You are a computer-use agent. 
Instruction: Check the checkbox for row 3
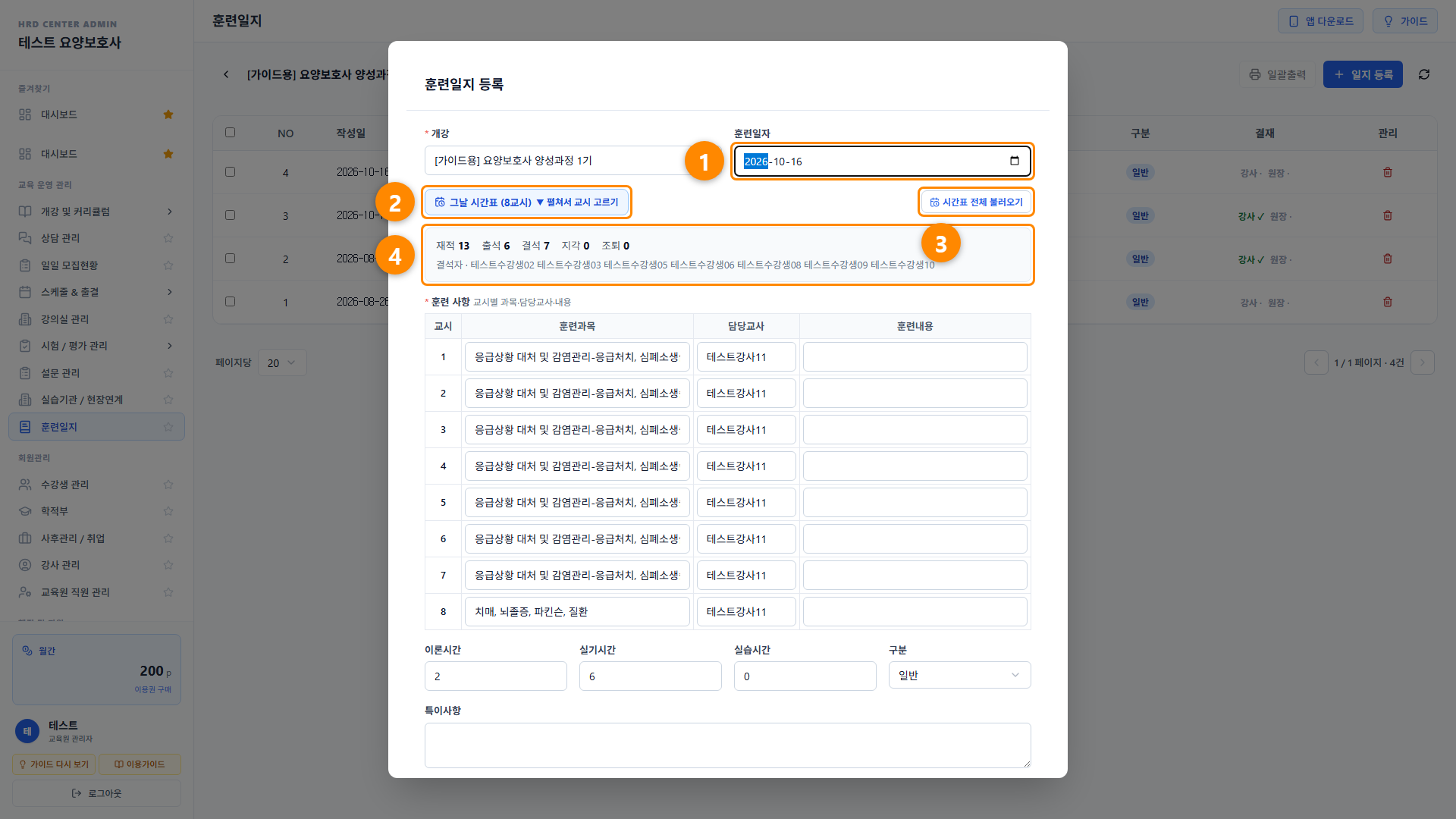[x=231, y=215]
